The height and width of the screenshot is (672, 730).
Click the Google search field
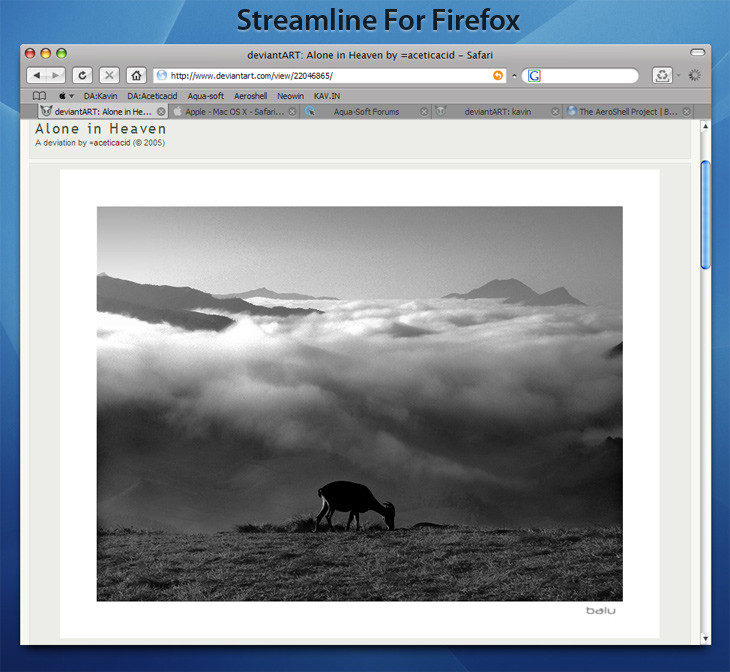pos(580,75)
